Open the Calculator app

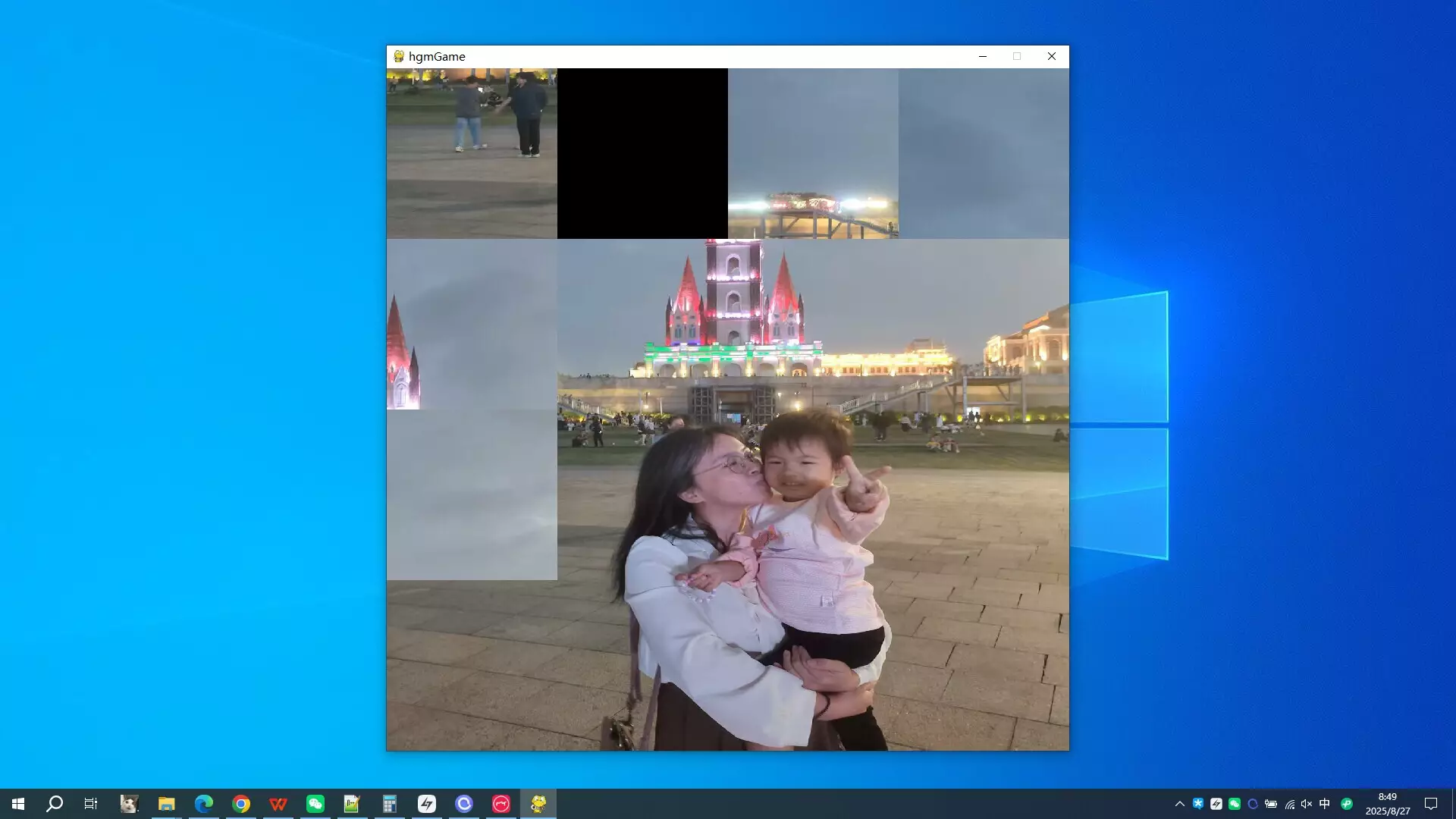click(x=390, y=803)
